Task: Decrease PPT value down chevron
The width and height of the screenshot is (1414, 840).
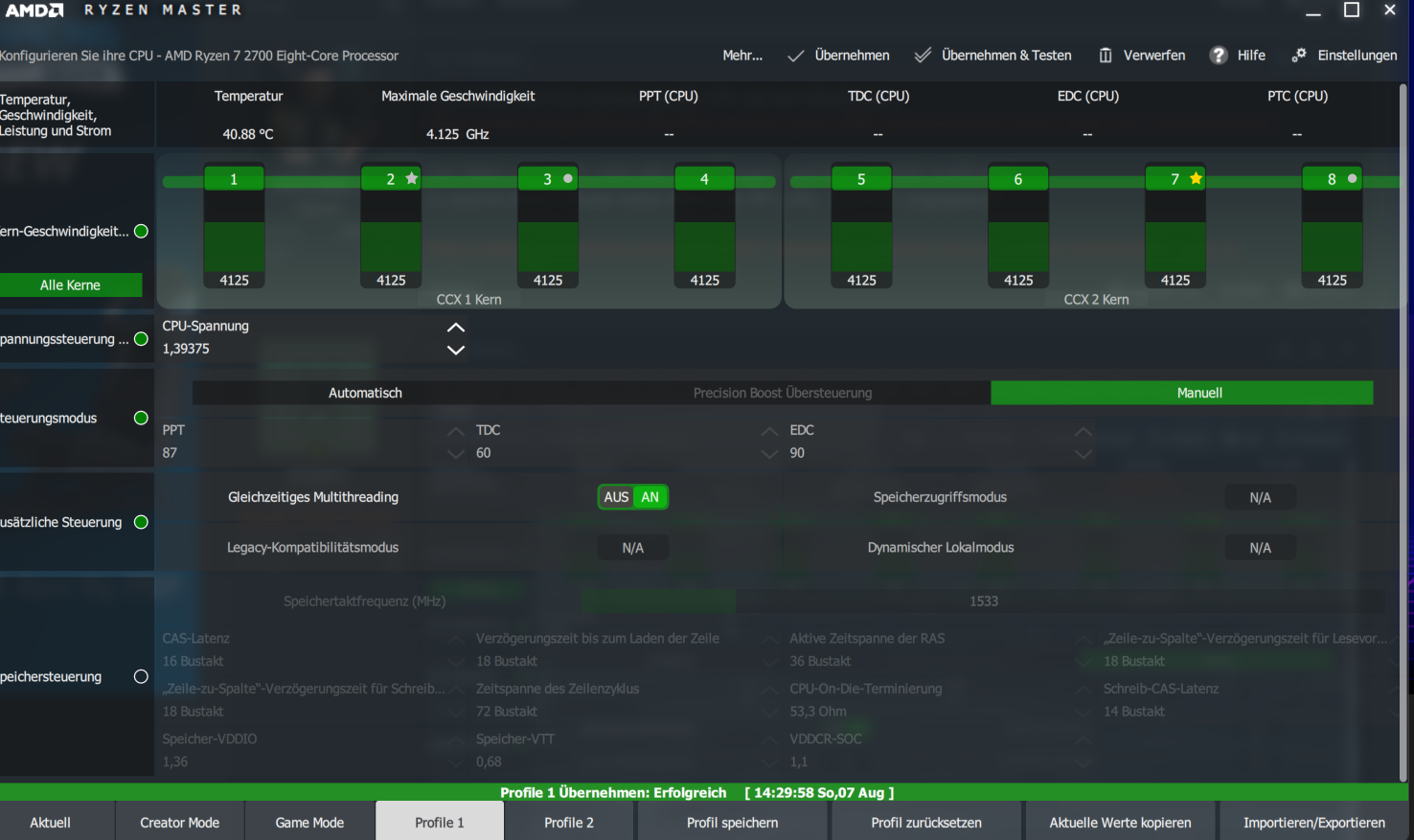Action: 456,454
